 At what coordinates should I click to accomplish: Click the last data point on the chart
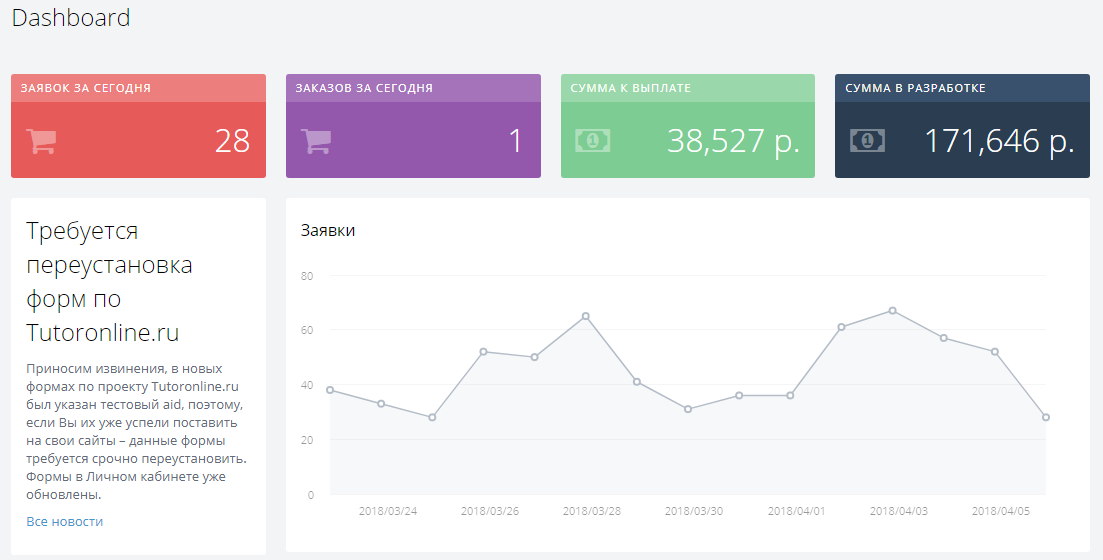tap(1046, 417)
